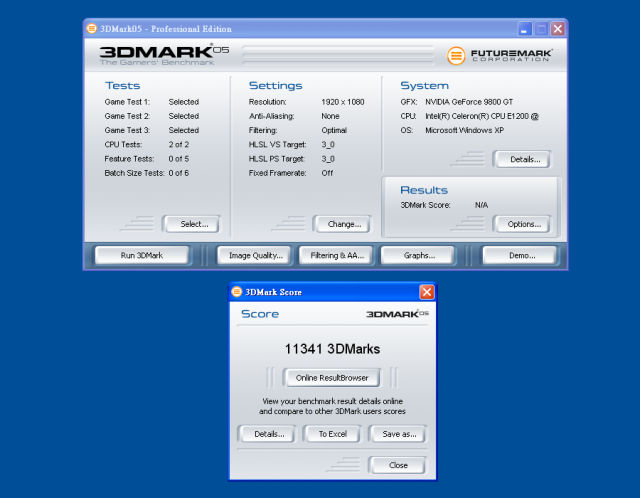
Task: Click Fixed Framerate value 'Off'
Action: 327,173
